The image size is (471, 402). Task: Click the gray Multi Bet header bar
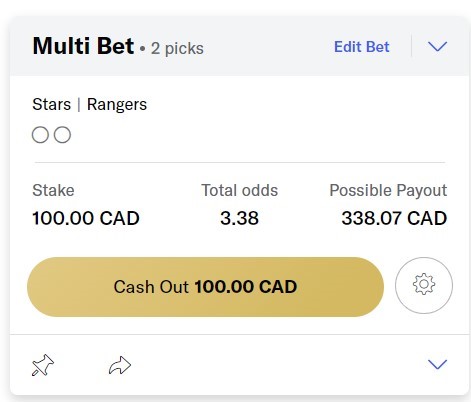pyautogui.click(x=239, y=46)
